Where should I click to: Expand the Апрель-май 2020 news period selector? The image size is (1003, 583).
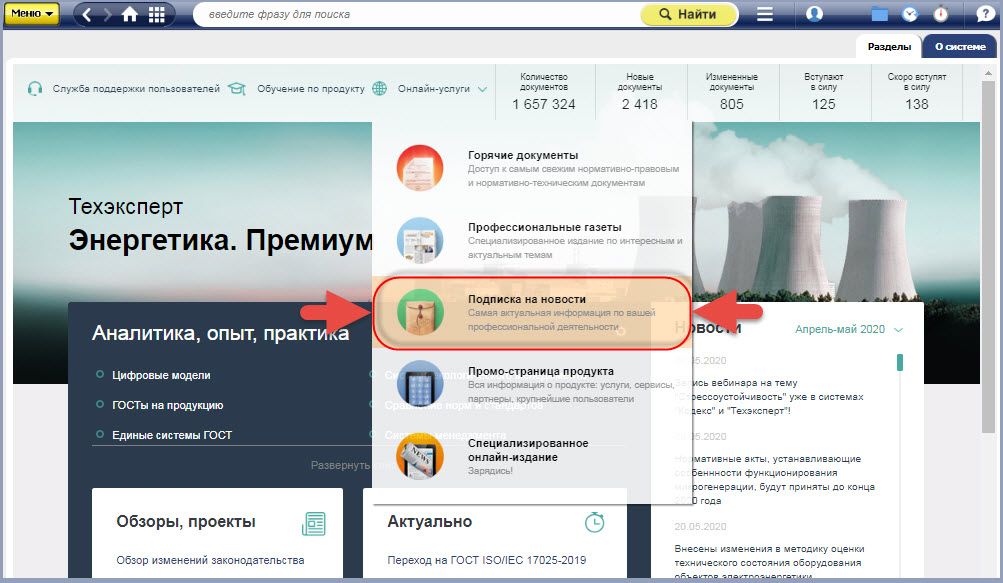(x=848, y=329)
